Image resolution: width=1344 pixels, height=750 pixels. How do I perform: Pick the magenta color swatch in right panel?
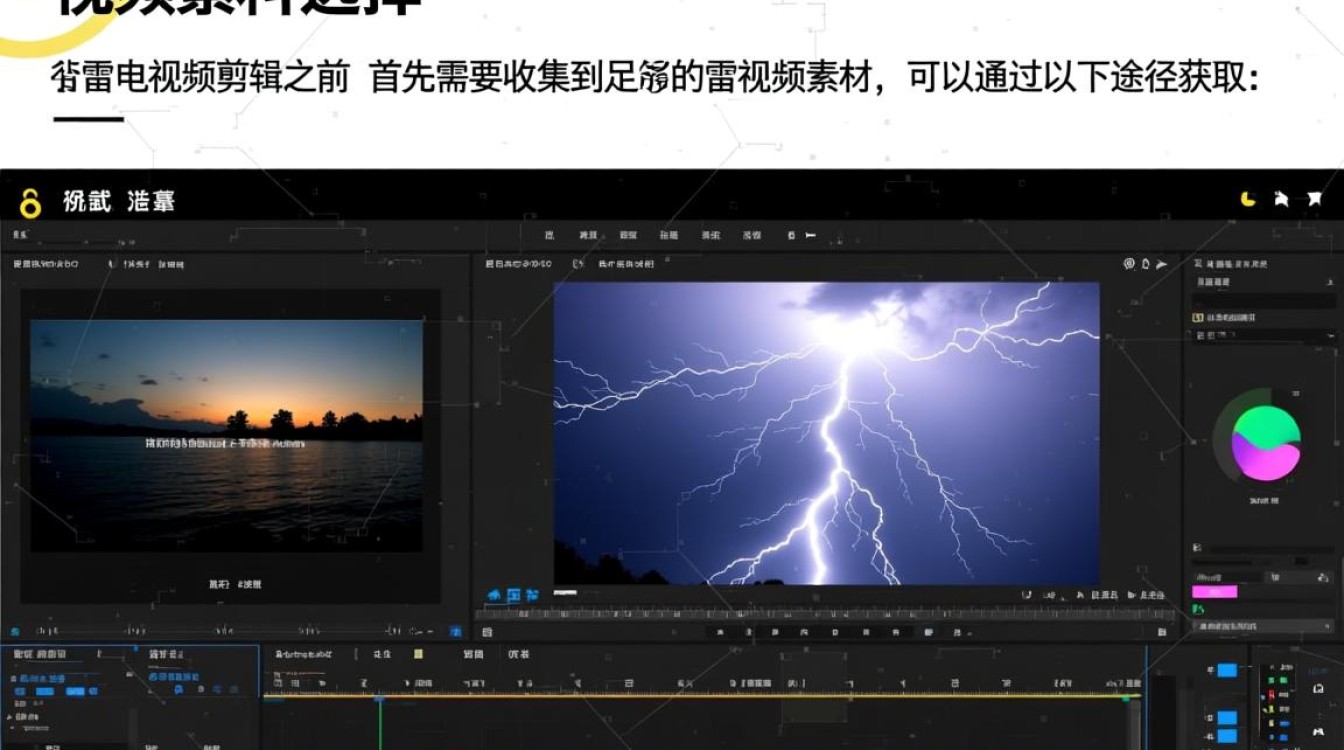(x=1214, y=591)
